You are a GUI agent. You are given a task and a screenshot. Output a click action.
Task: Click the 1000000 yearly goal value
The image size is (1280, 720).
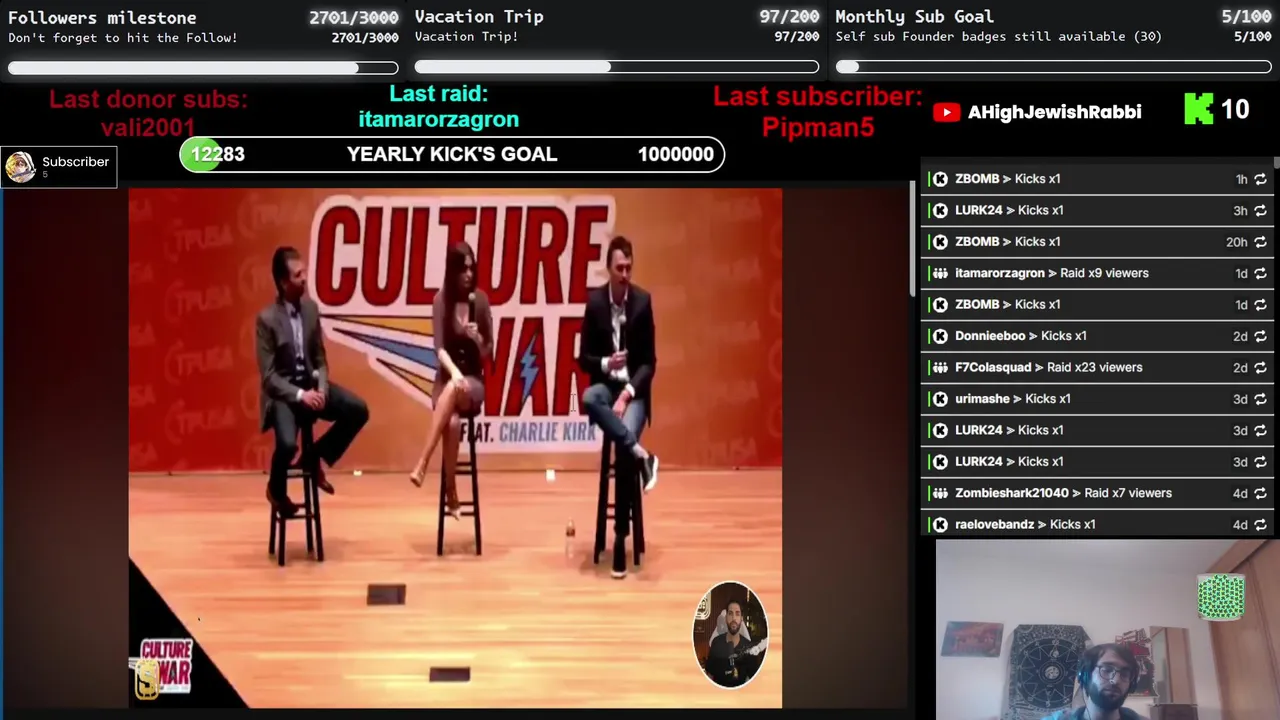[675, 154]
